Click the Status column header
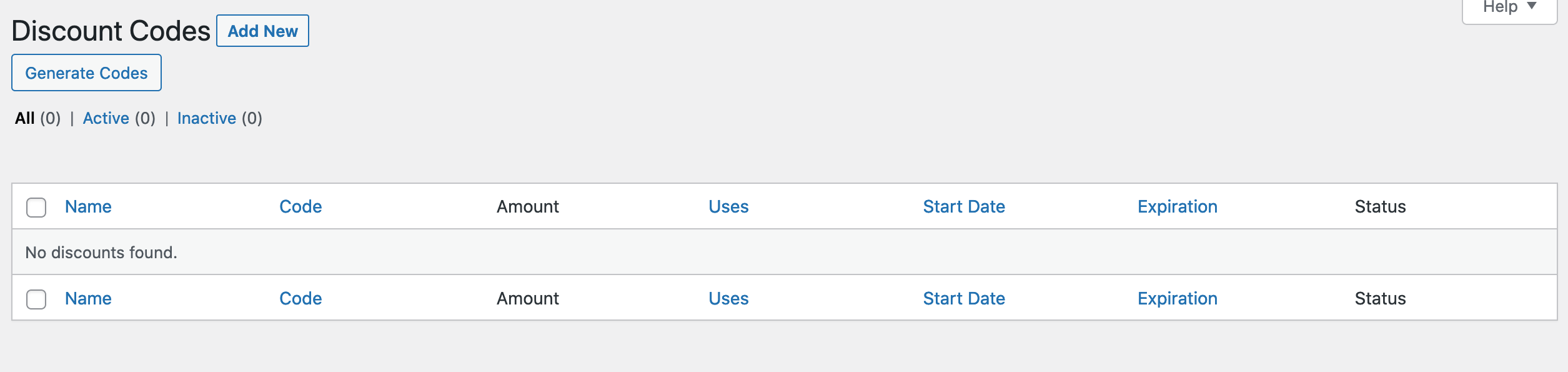Screen dimensions: 1568x372 (x=1380, y=207)
